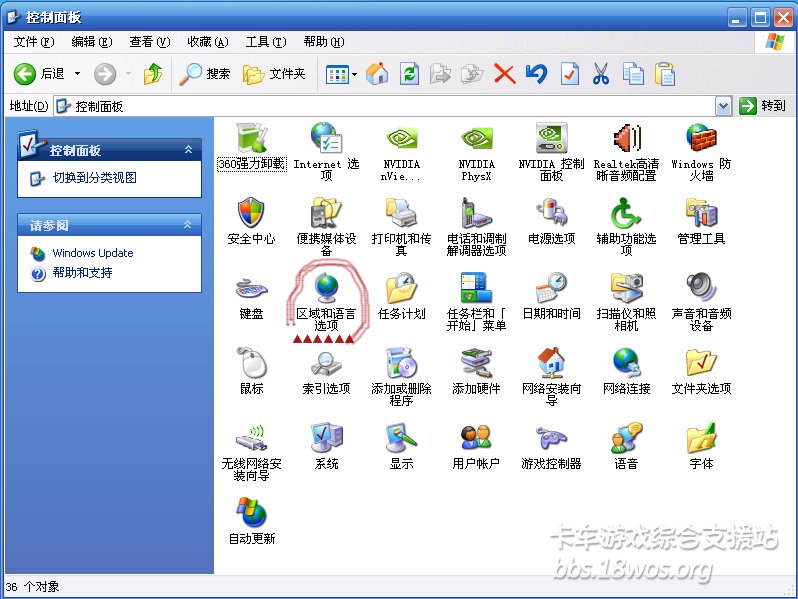798x599 pixels.
Task: Open Internet 选项 icon
Action: [x=327, y=138]
